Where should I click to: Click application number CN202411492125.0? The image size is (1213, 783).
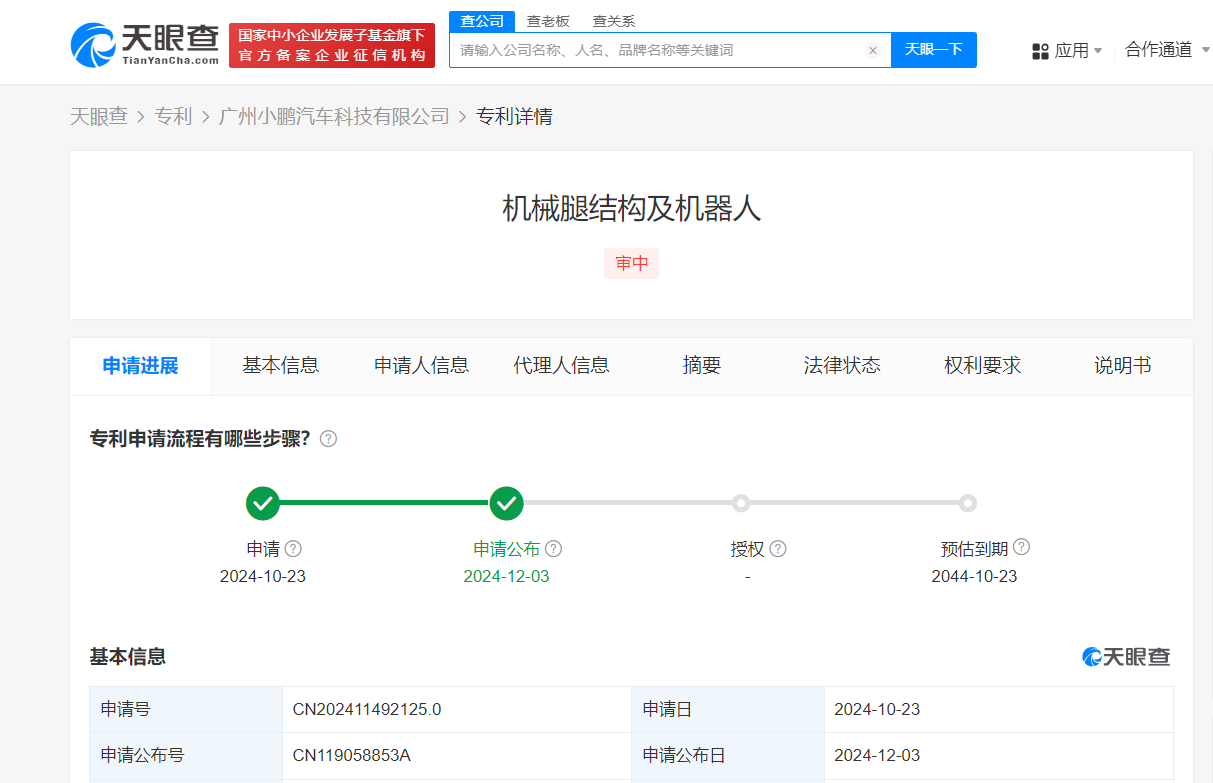pyautogui.click(x=367, y=709)
